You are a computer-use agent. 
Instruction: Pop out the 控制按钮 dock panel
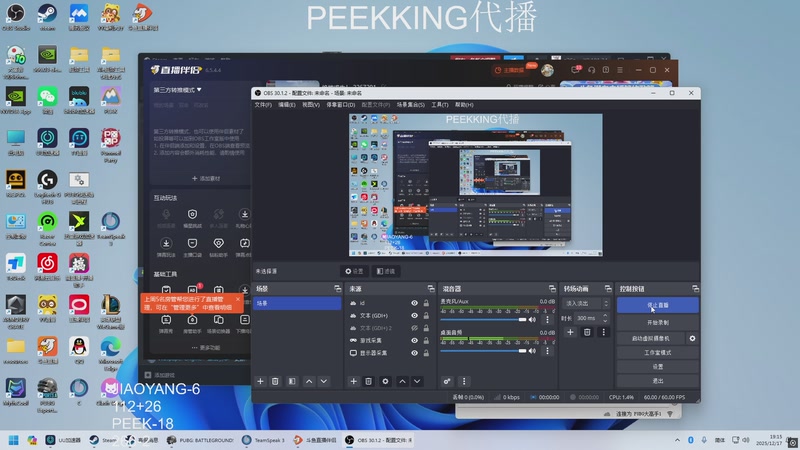[x=695, y=289]
